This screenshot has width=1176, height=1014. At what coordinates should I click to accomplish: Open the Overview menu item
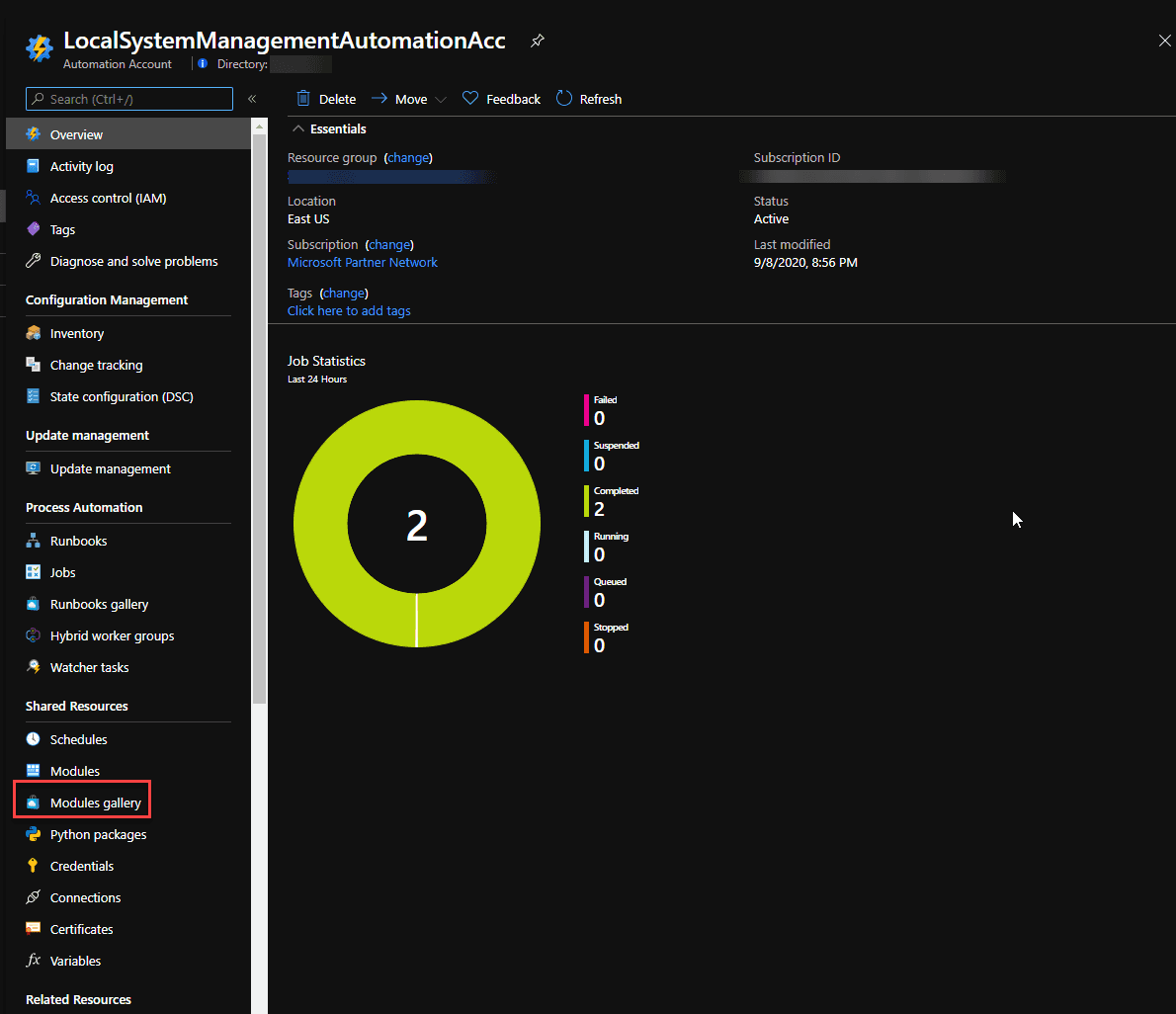128,134
